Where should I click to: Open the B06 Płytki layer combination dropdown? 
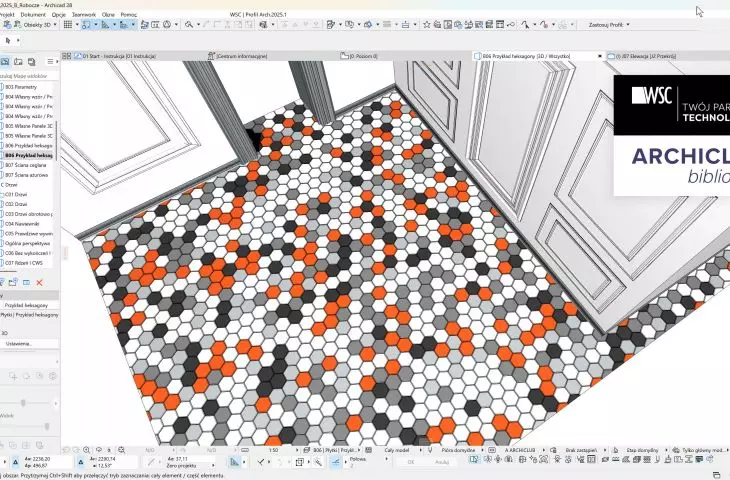point(336,450)
